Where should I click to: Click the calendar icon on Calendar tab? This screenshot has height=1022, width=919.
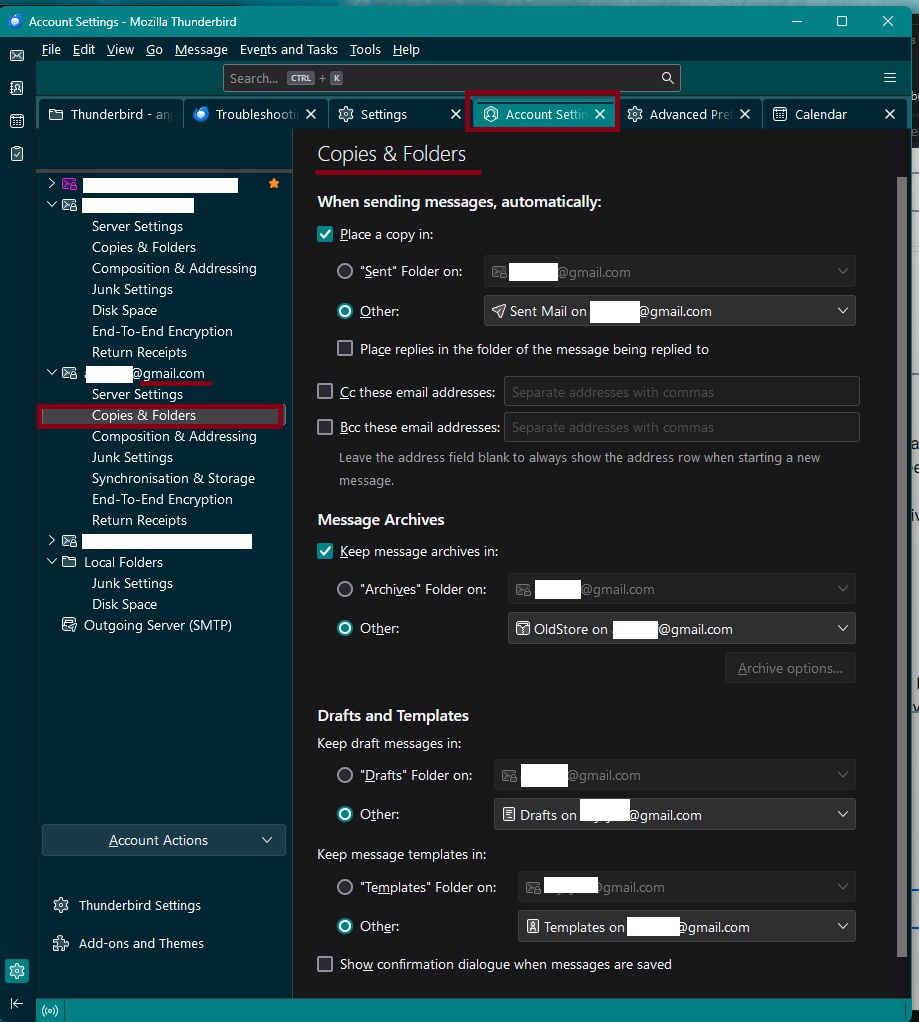[x=780, y=114]
